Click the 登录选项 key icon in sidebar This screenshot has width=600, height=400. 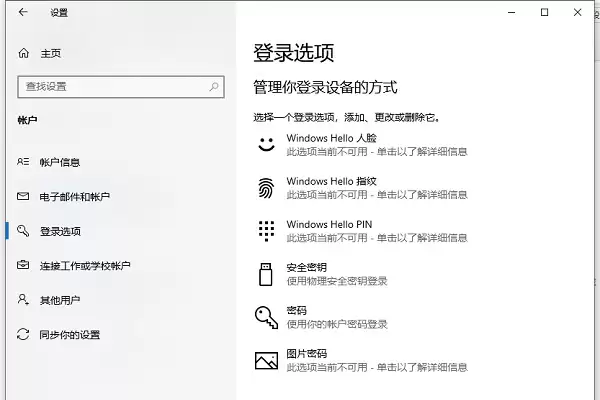click(23, 231)
